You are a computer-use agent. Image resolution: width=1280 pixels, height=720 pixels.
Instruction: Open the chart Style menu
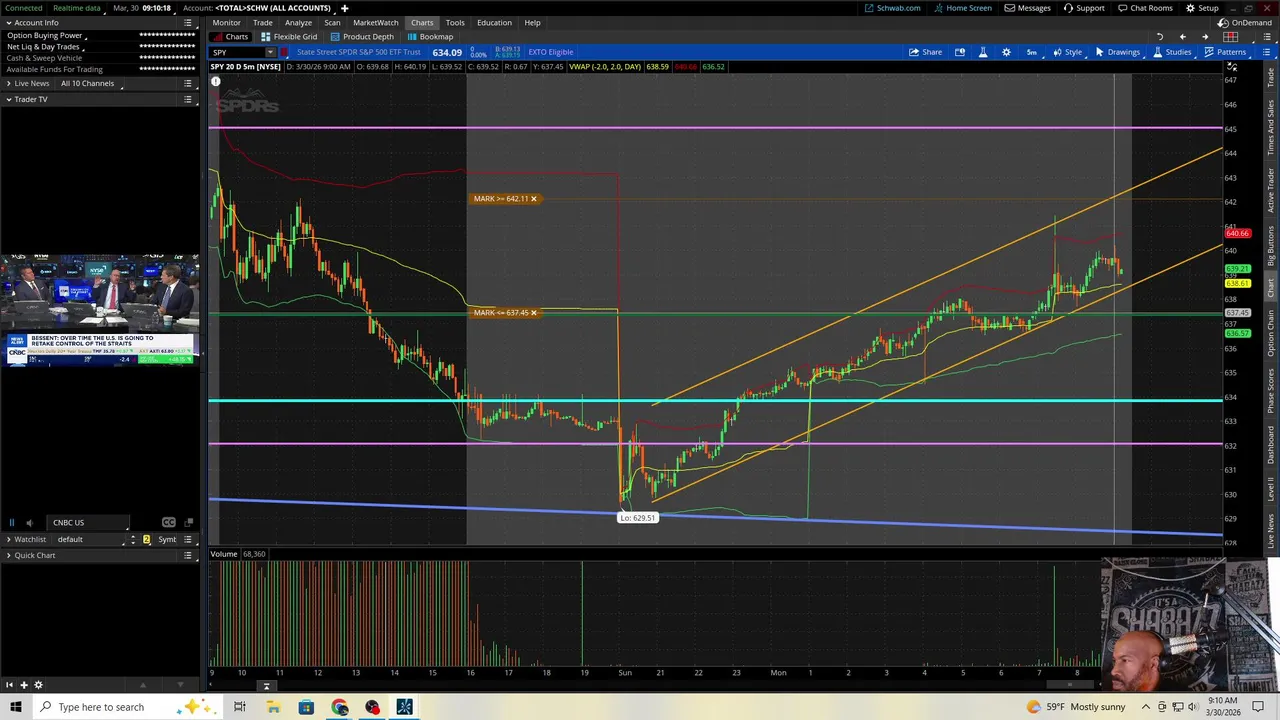(1066, 52)
